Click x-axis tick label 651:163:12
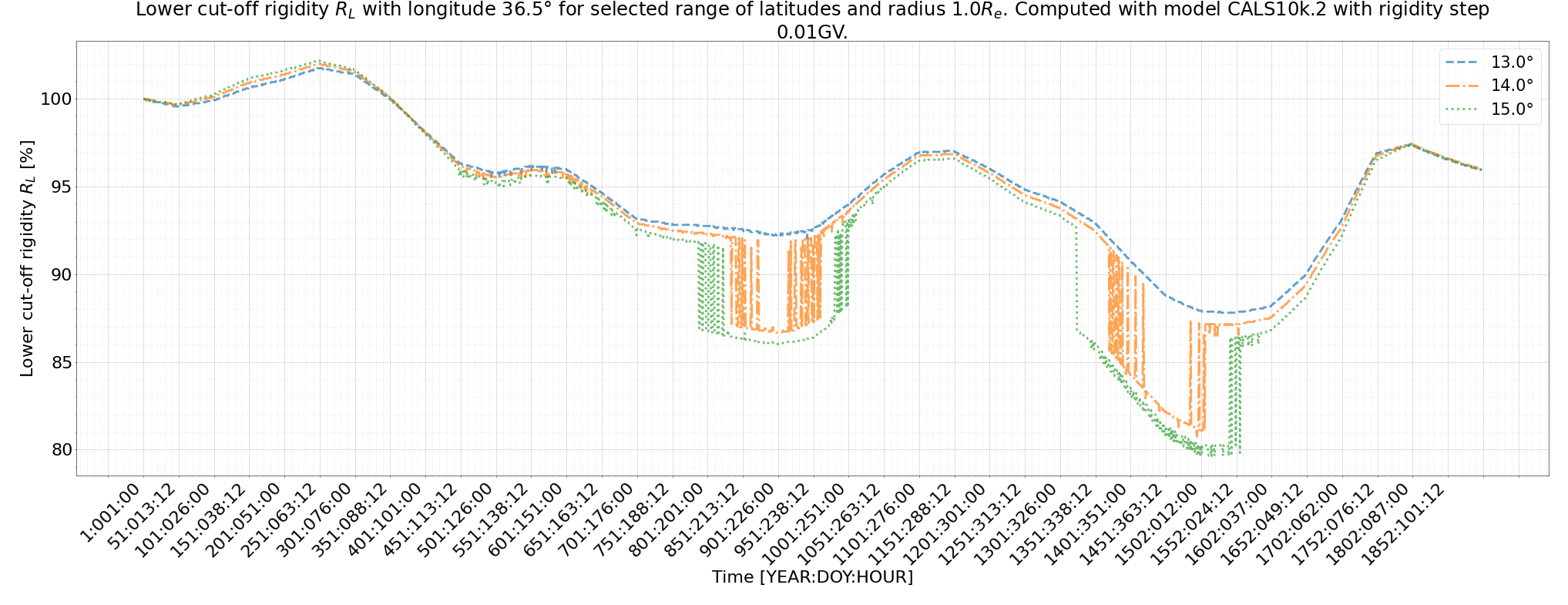This screenshot has height=605, width=1568. coord(562,521)
